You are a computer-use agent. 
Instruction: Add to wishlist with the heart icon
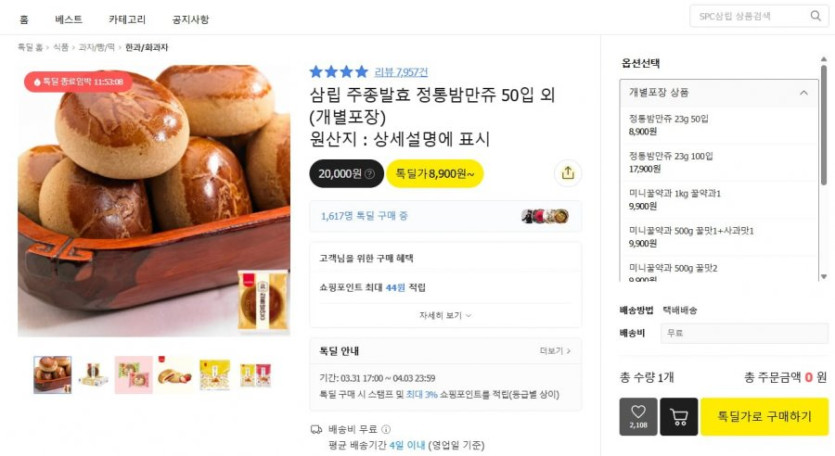[638, 416]
